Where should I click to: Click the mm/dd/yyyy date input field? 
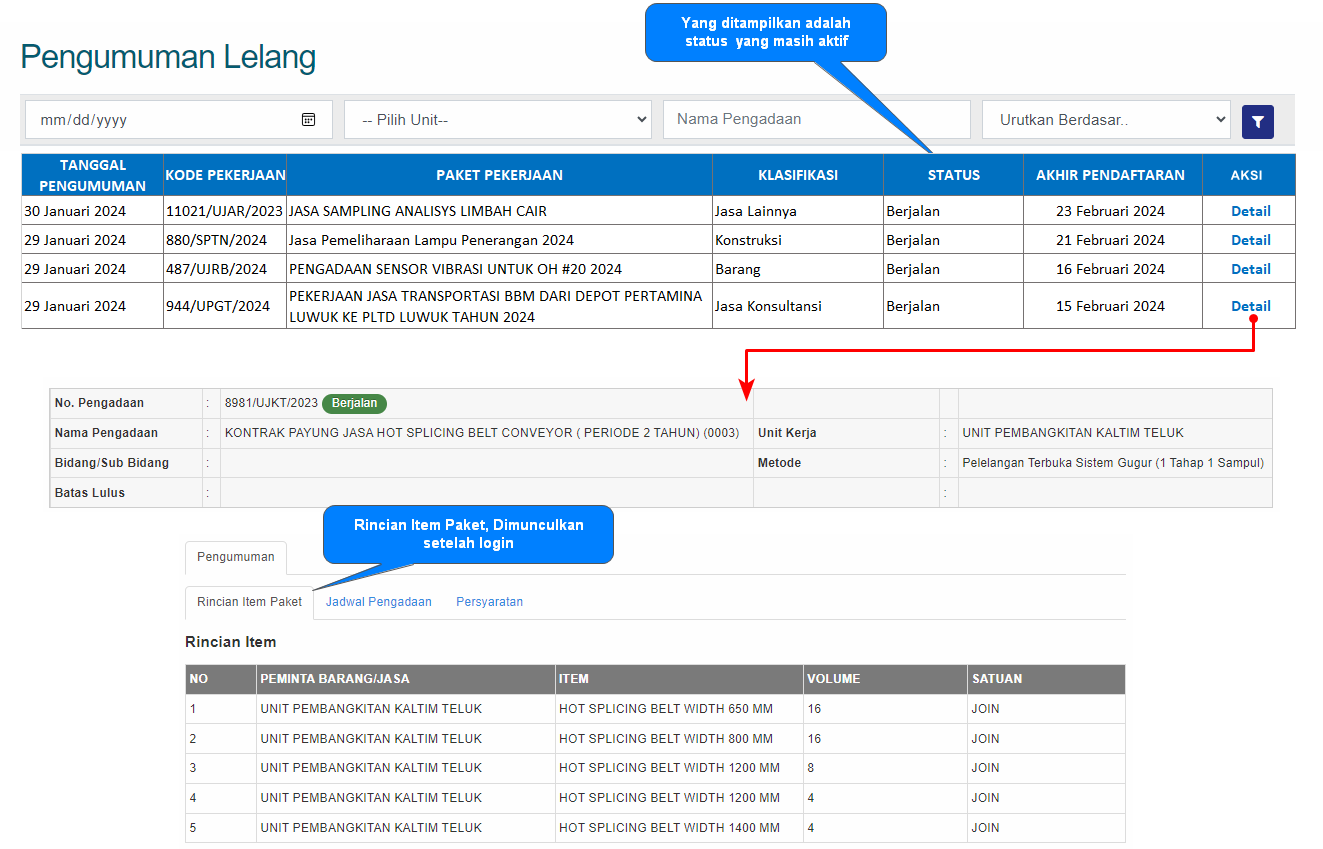pyautogui.click(x=160, y=120)
